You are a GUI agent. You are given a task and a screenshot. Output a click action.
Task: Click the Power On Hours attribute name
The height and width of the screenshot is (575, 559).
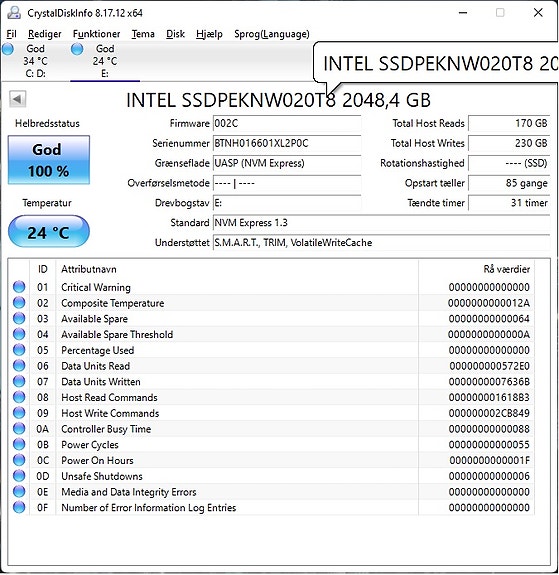click(x=97, y=461)
